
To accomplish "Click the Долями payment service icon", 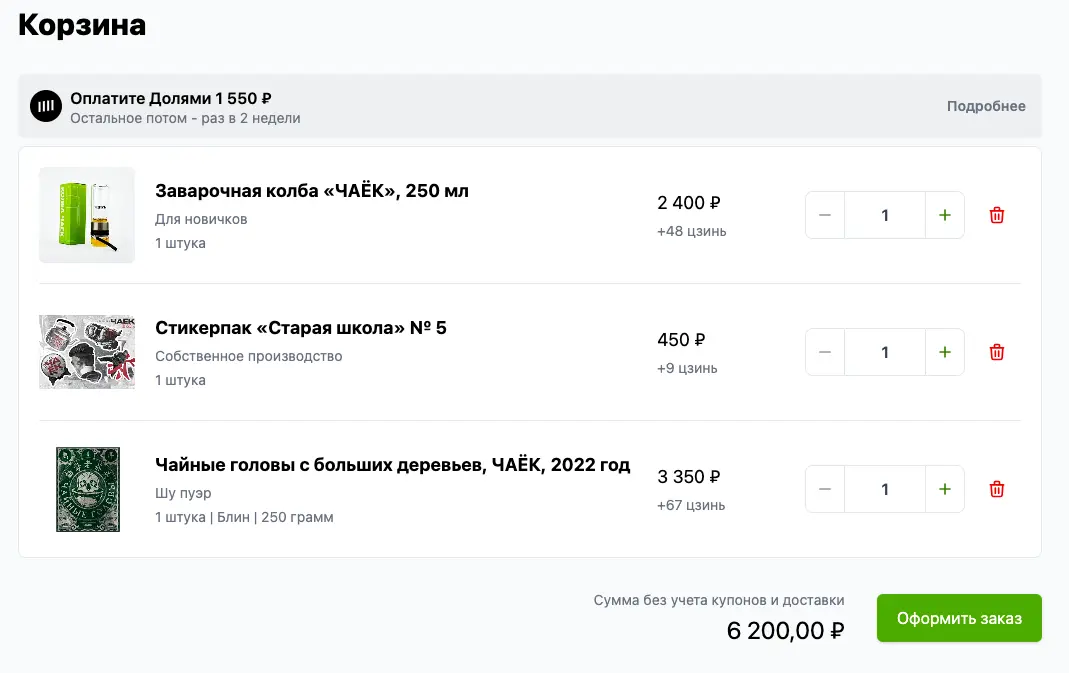I will [45, 105].
